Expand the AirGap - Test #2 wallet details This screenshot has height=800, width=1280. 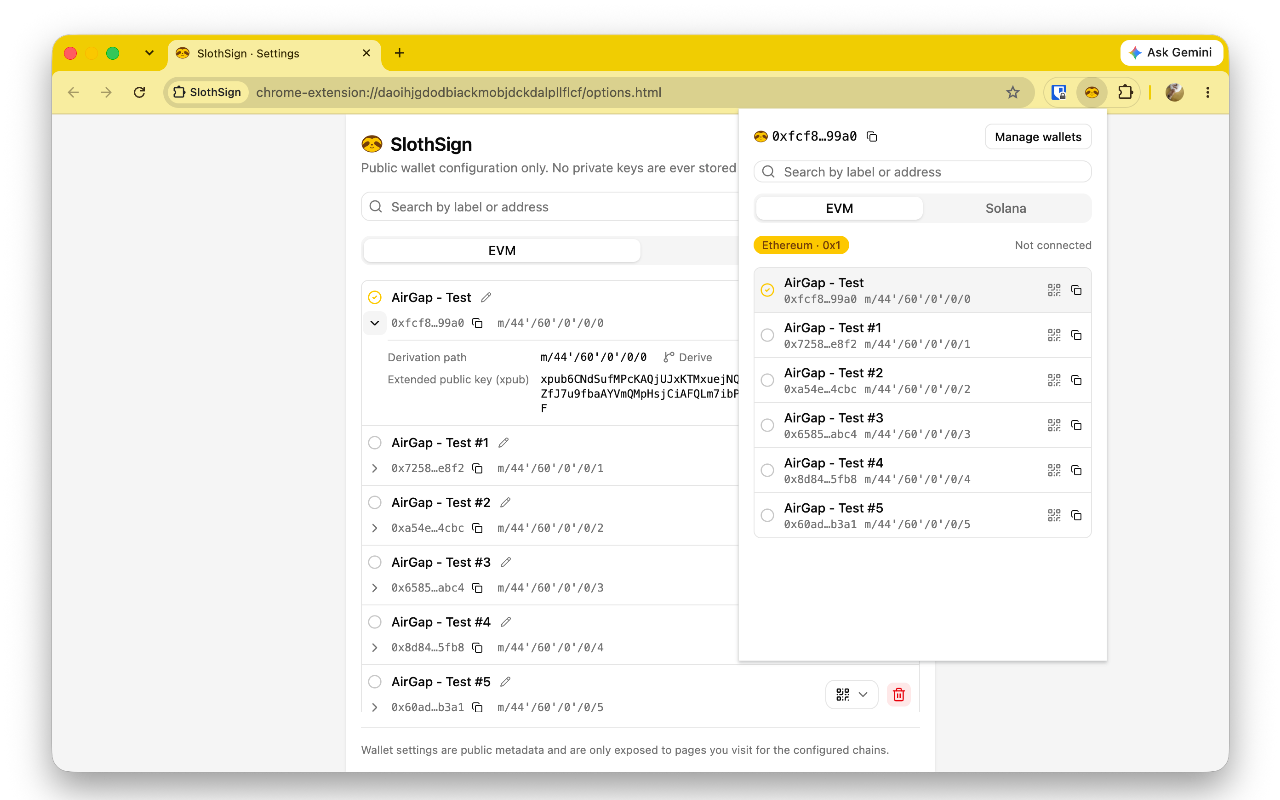pyautogui.click(x=375, y=528)
